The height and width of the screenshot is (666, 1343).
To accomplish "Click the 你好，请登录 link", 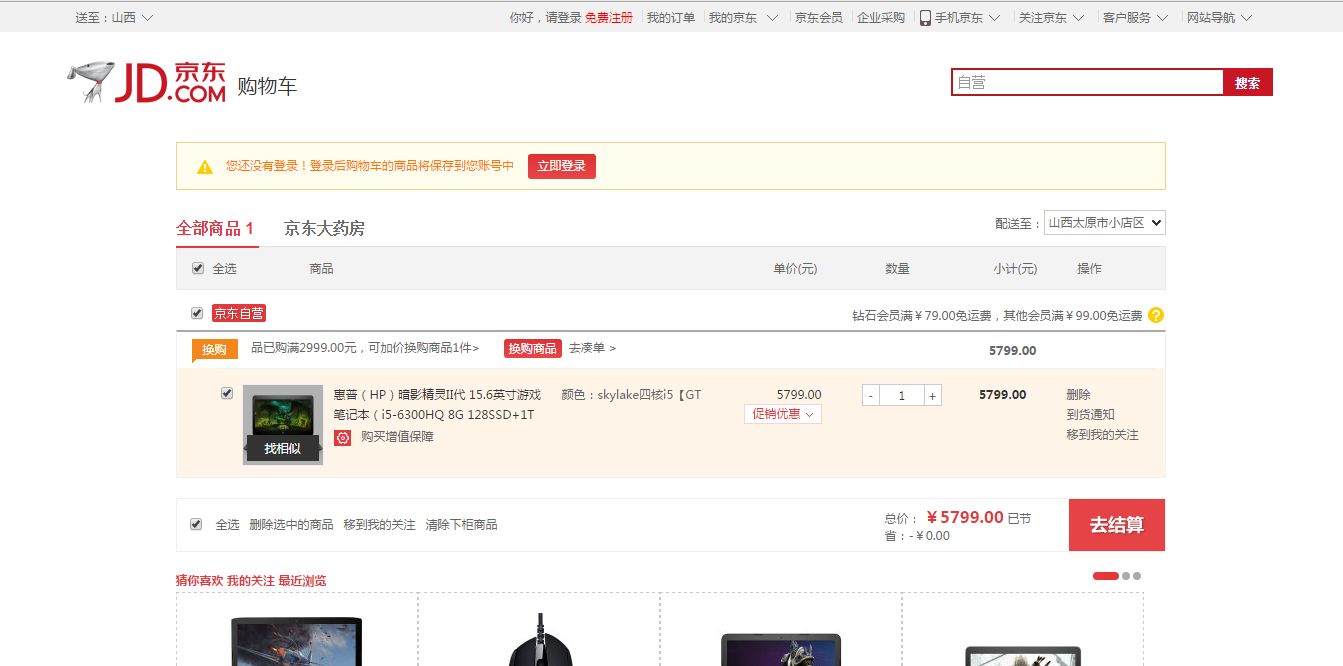I will pos(545,18).
